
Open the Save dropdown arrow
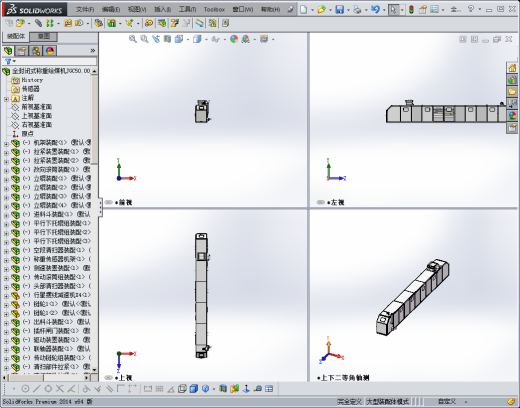pos(348,10)
